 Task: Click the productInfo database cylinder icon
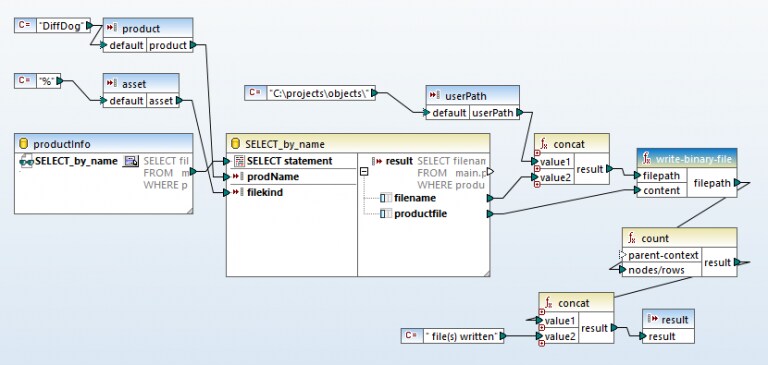23,144
